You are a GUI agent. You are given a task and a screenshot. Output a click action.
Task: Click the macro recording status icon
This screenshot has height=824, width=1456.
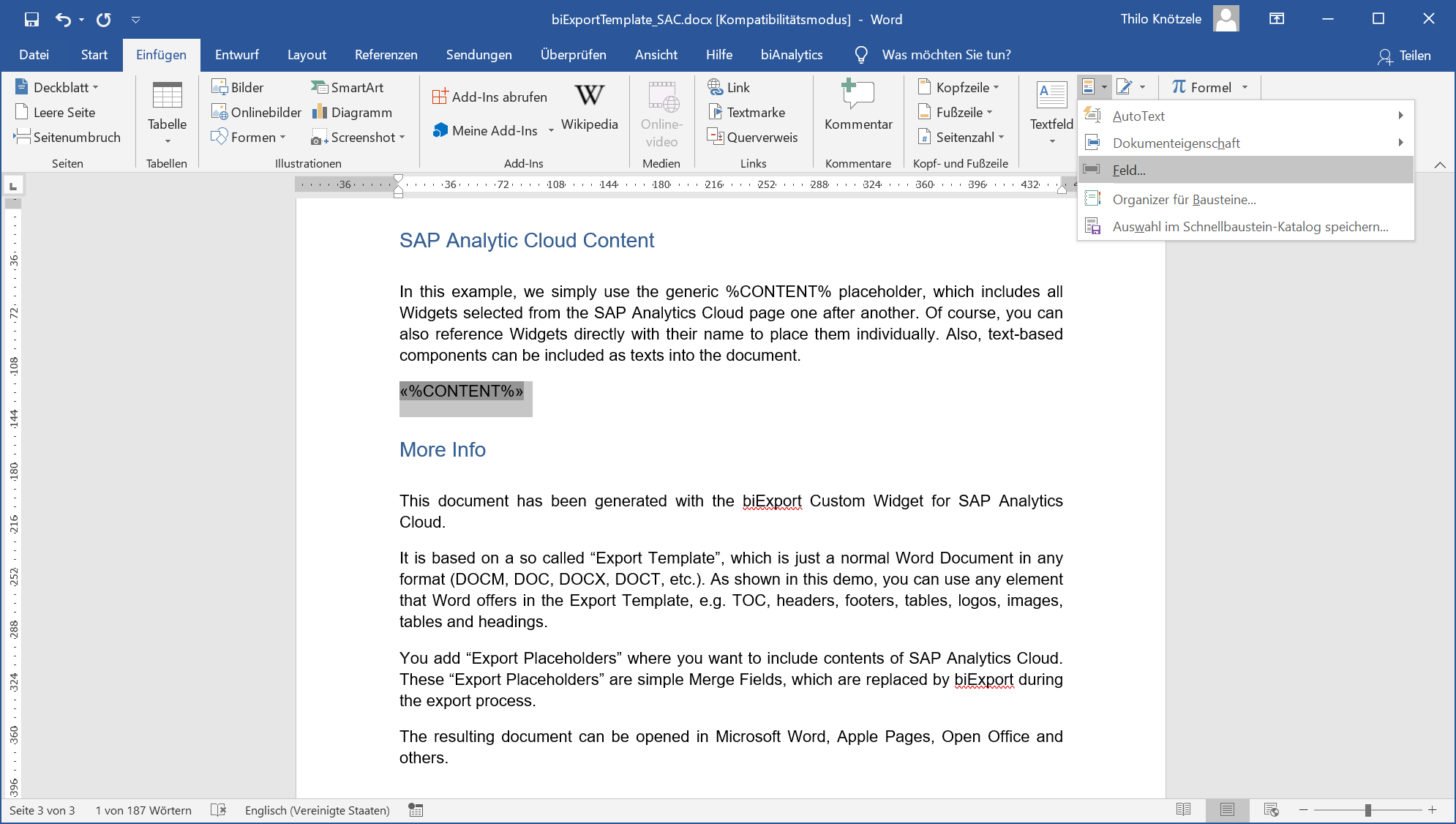pyautogui.click(x=416, y=810)
